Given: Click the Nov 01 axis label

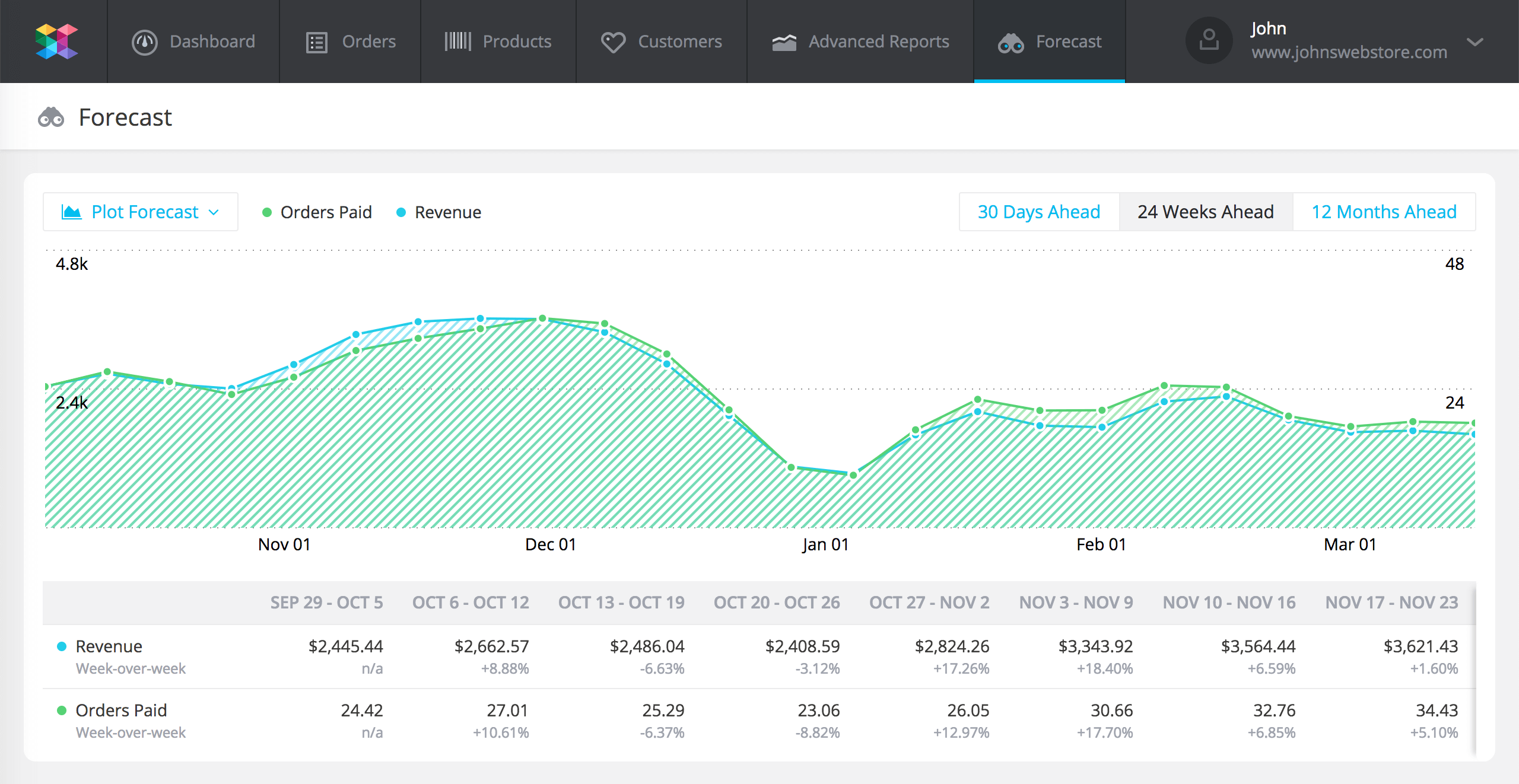Looking at the screenshot, I should click(284, 544).
